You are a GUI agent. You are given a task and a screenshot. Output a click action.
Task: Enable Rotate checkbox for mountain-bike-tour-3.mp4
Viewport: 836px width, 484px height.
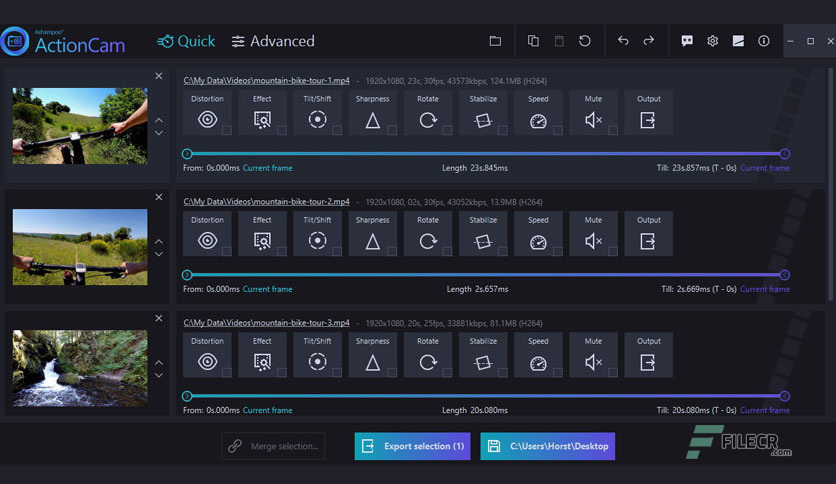click(447, 372)
